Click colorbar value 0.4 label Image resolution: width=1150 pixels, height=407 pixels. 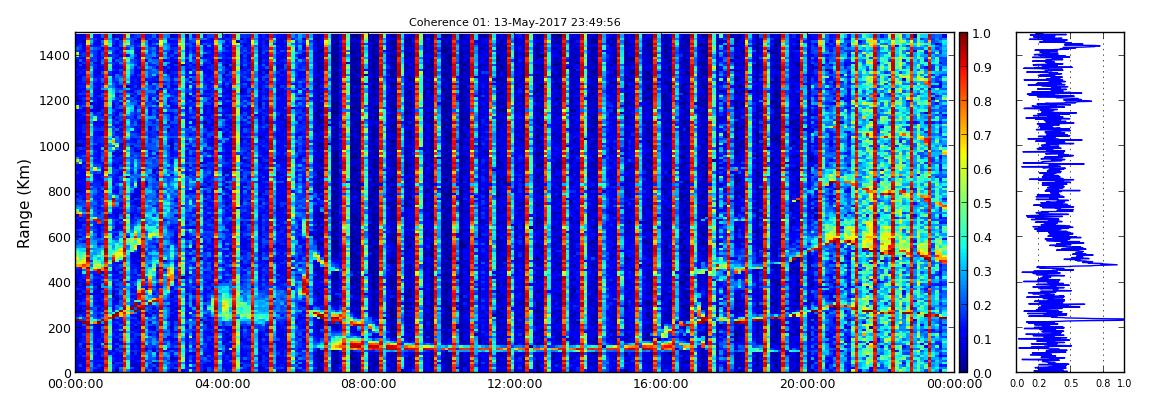click(x=981, y=238)
